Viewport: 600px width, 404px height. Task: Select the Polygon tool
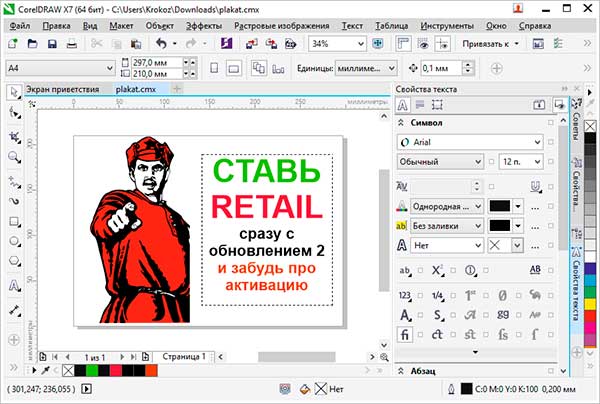click(x=15, y=261)
